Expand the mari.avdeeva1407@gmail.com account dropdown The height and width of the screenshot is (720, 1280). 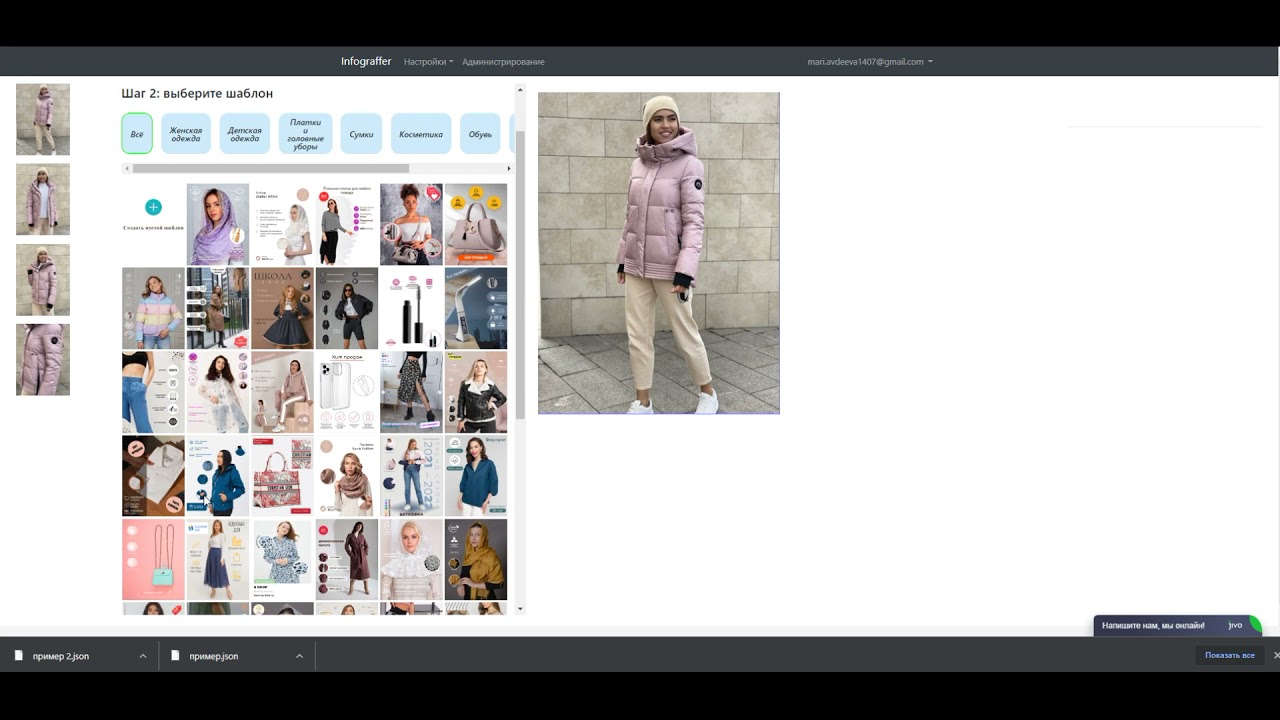(x=870, y=62)
